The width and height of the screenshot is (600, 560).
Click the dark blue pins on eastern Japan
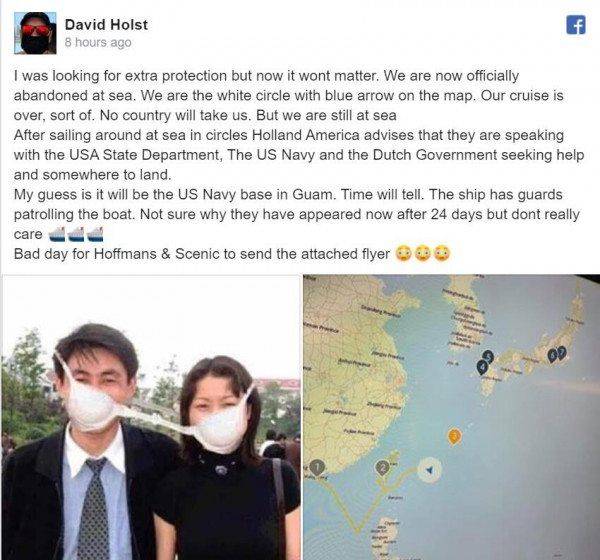pyautogui.click(x=556, y=354)
